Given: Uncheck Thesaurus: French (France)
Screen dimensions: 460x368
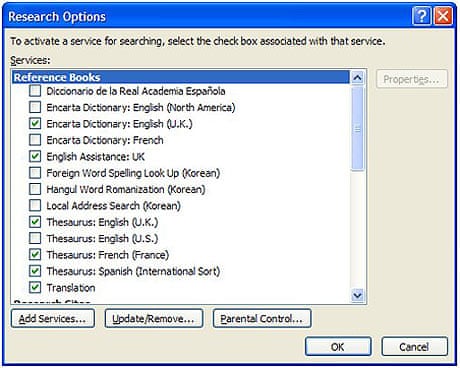Looking at the screenshot, I should pyautogui.click(x=35, y=255).
